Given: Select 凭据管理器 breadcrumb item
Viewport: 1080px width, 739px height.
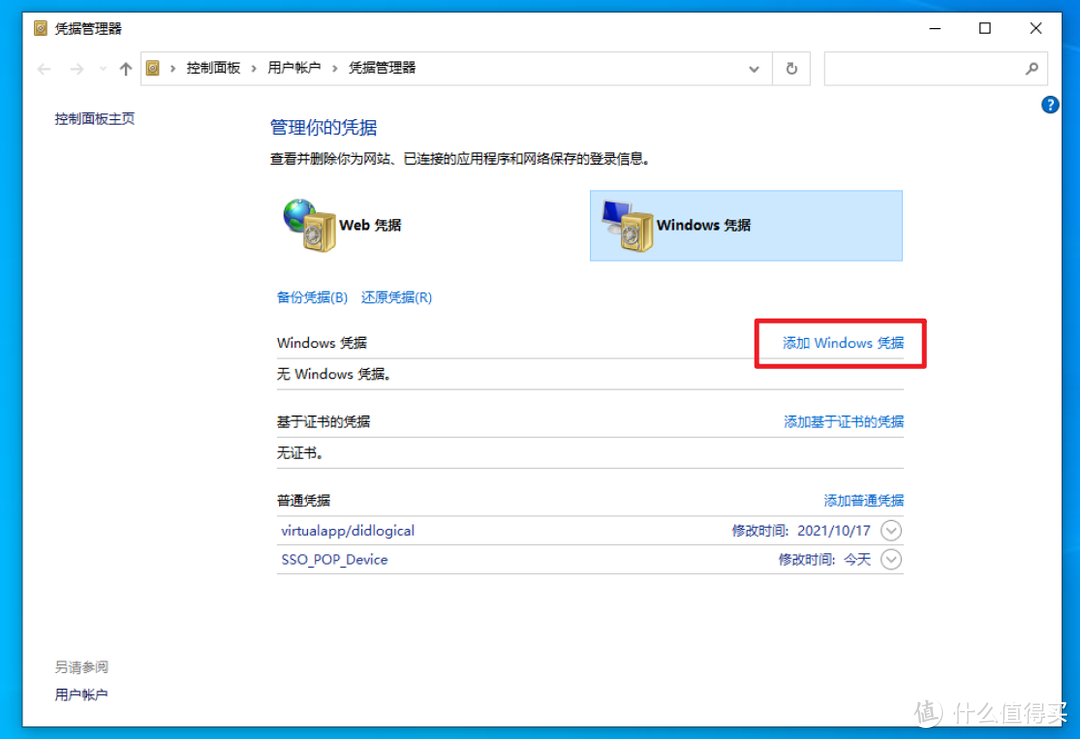Looking at the screenshot, I should click(x=382, y=68).
